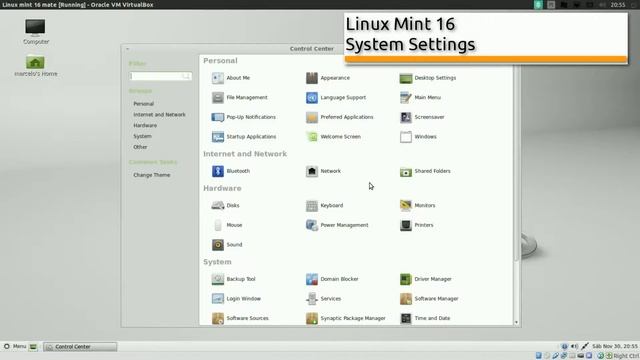Jump to the Other group in sidebar
This screenshot has width=640, height=360.
click(140, 147)
